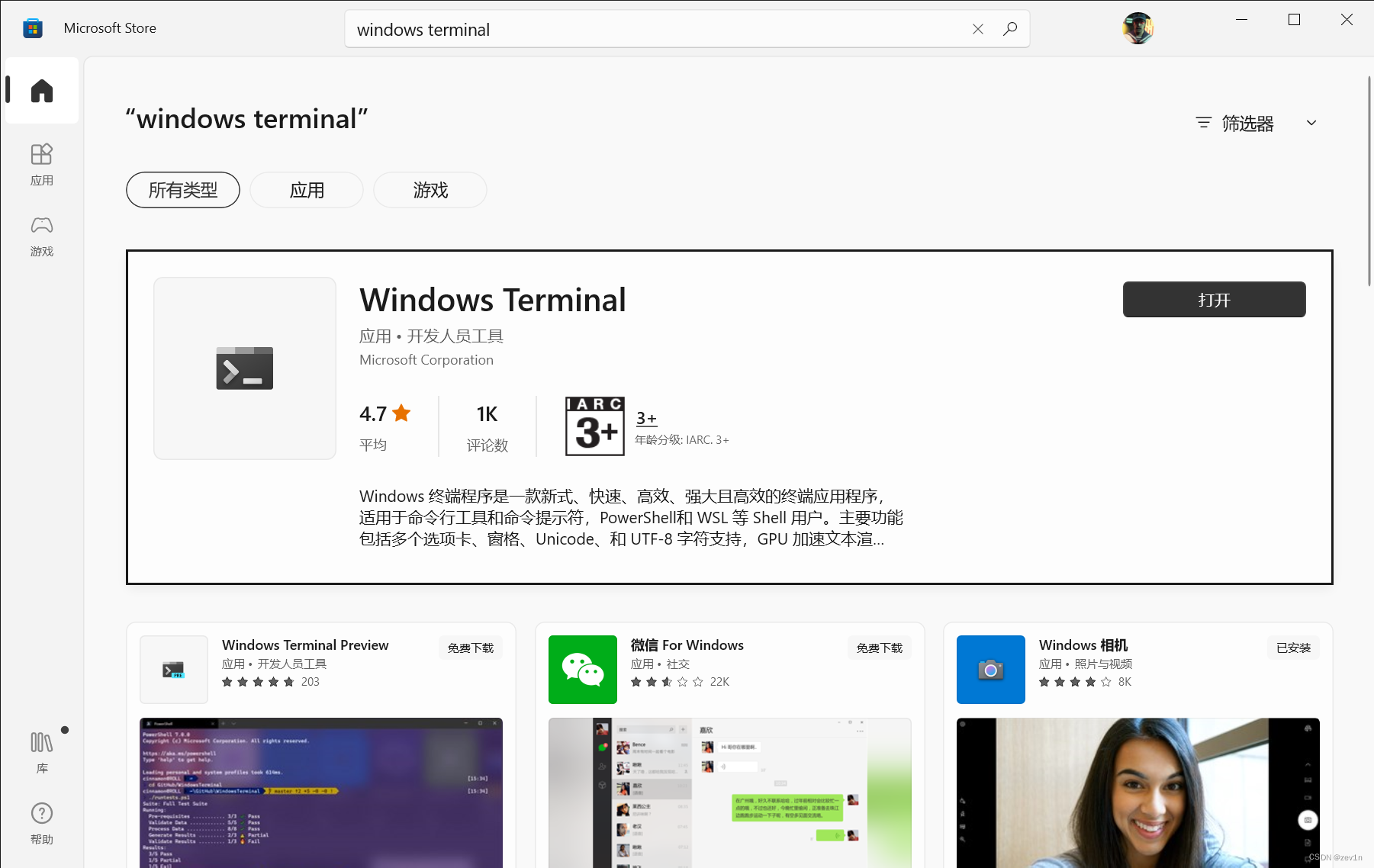Click the Windows 相机 title
This screenshot has width=1374, height=868.
1083,645
